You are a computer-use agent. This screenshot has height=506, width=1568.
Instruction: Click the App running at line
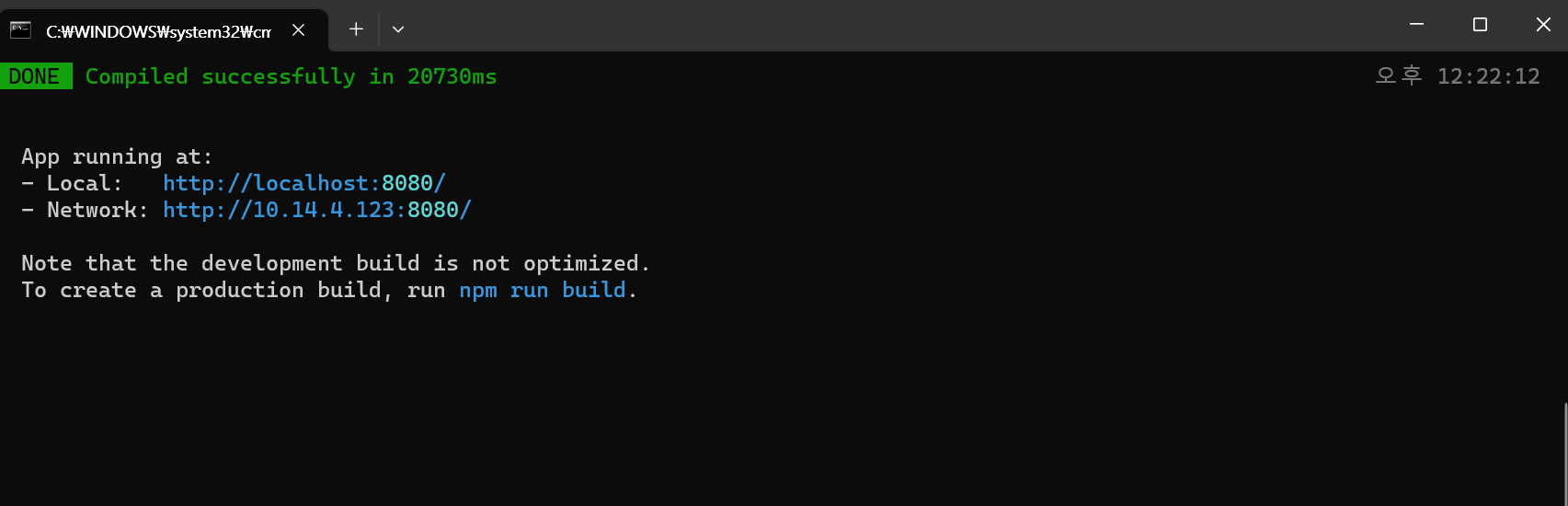(117, 156)
